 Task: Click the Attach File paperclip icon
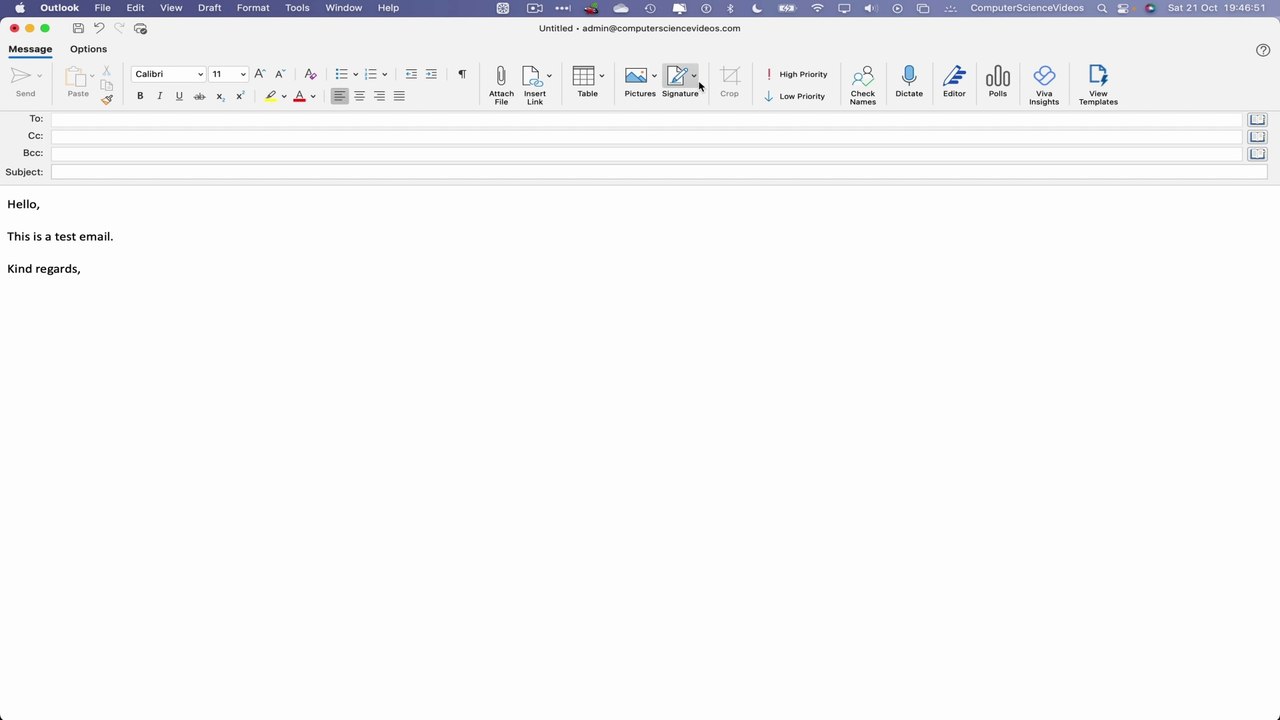(501, 76)
